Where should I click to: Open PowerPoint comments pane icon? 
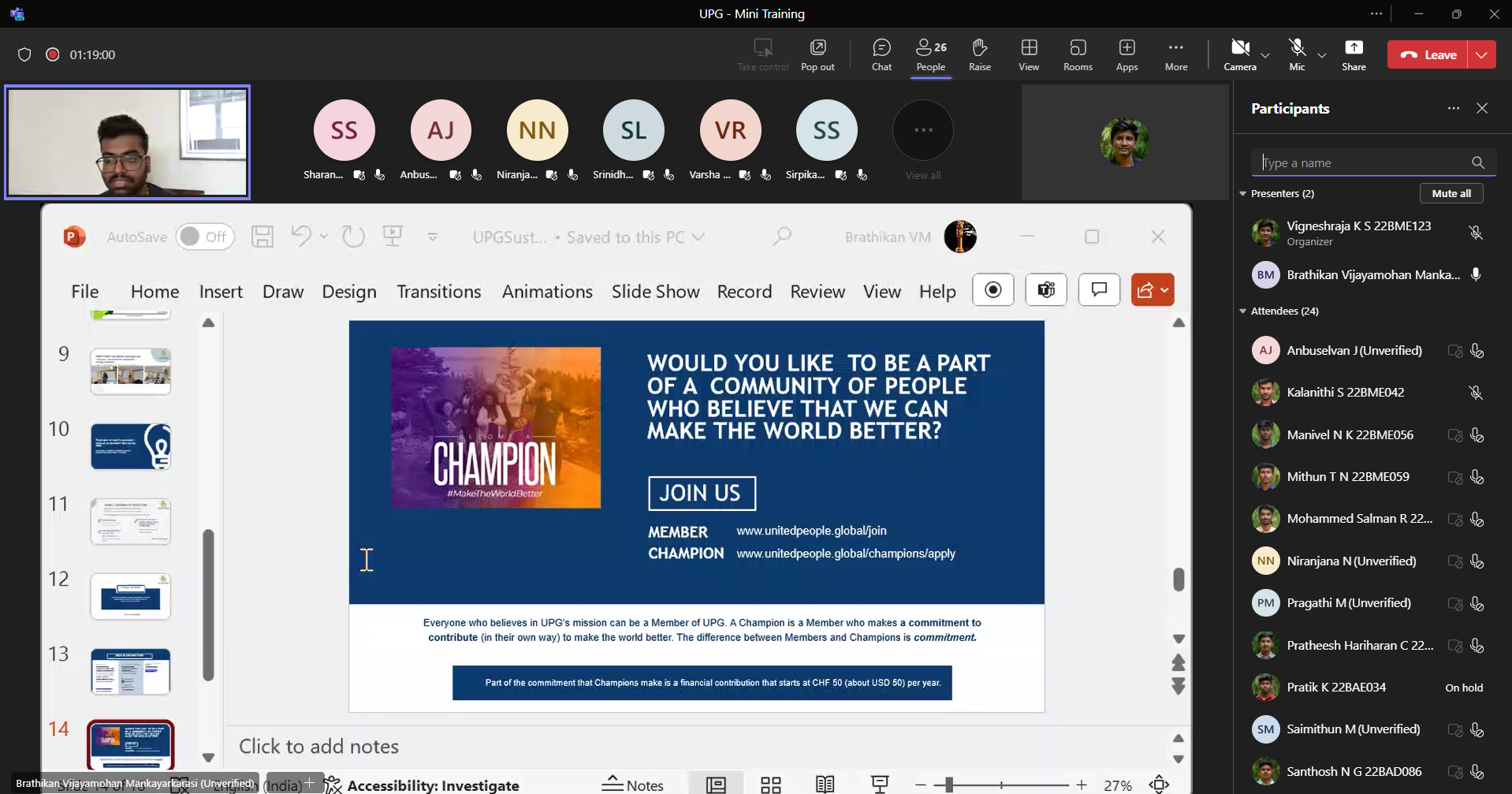(1099, 289)
